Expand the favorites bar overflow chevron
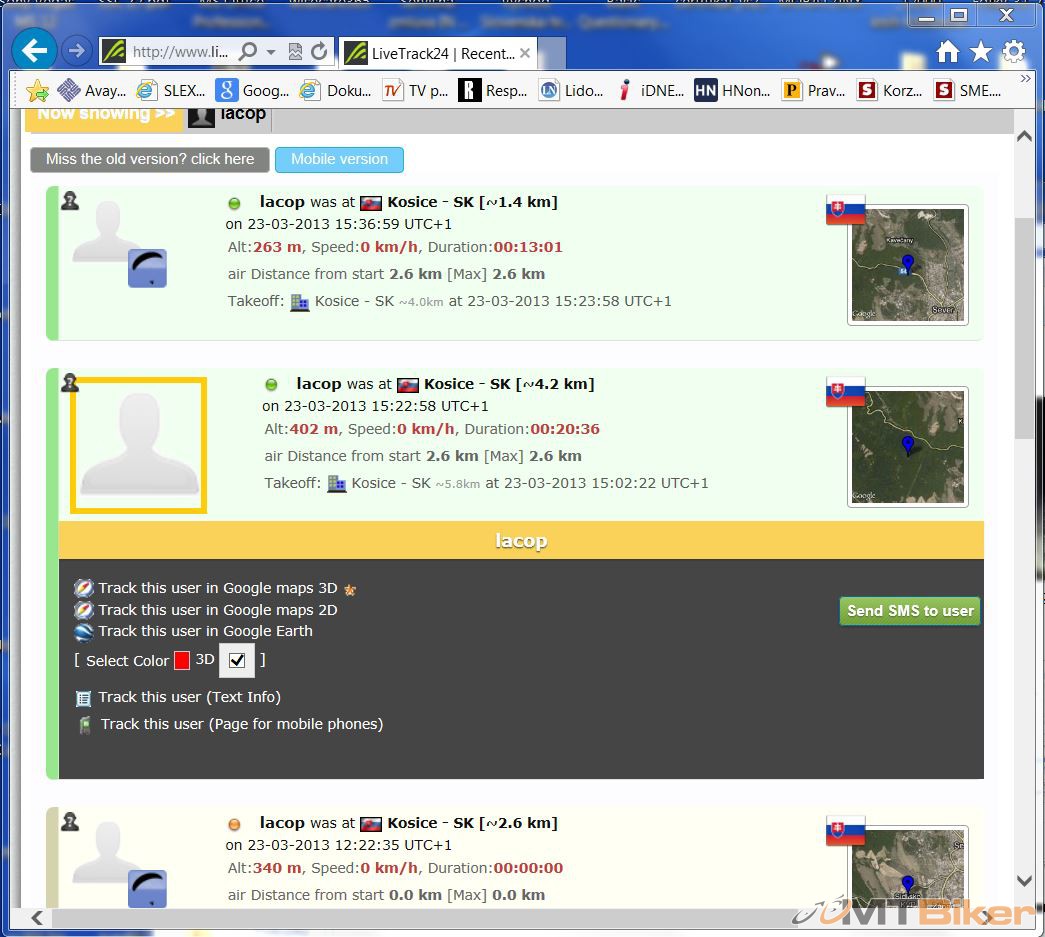 [1025, 79]
